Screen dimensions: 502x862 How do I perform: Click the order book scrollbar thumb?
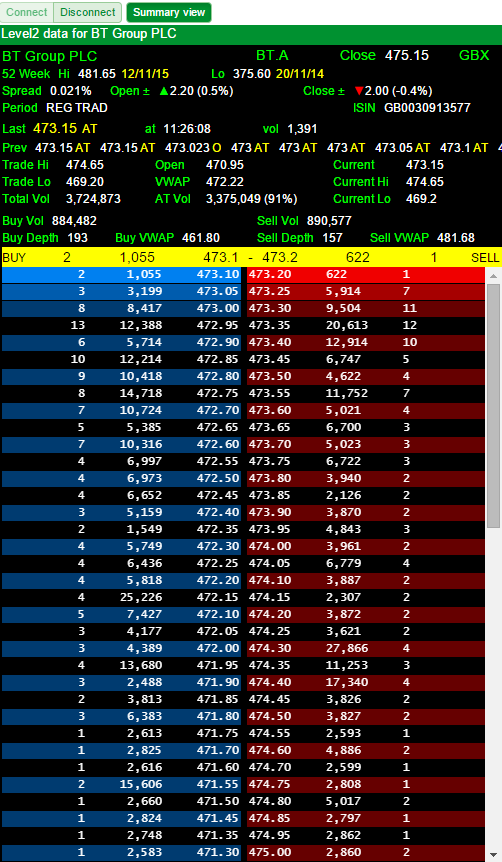click(493, 406)
